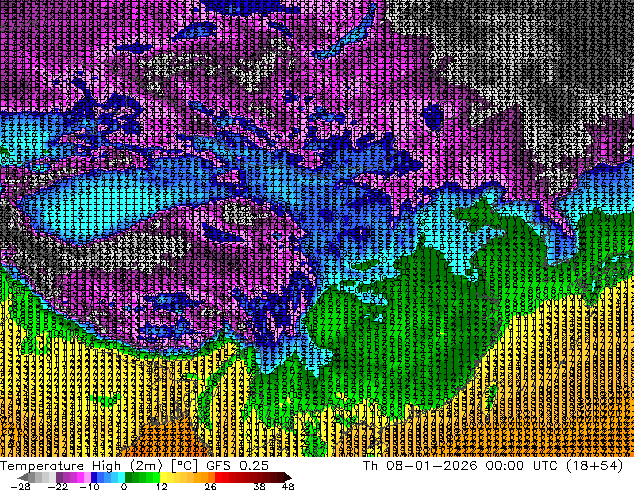
Task: Click the cyan legend swatch left of 0
Action: click(x=121, y=477)
